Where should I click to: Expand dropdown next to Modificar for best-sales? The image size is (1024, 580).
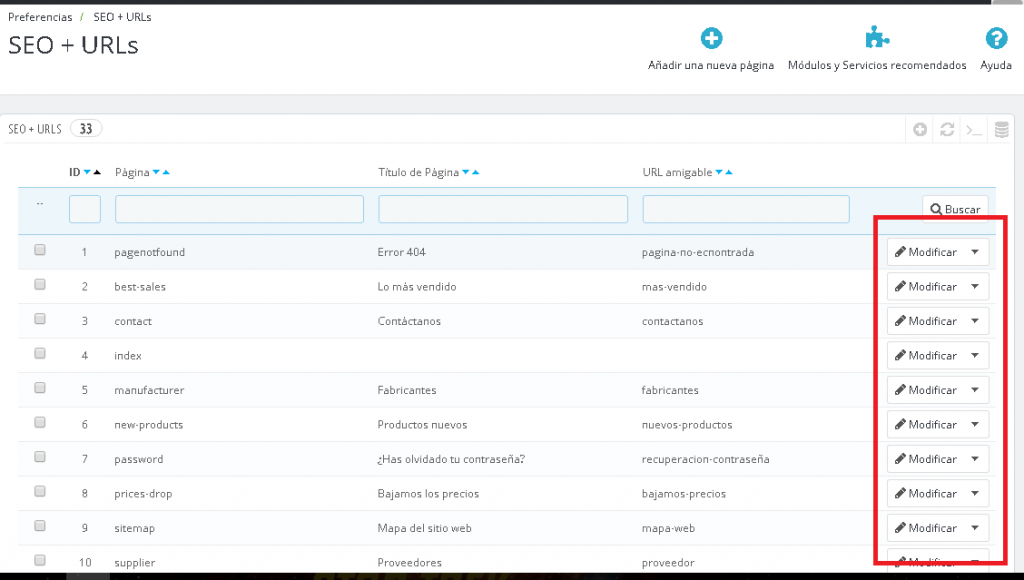pos(975,287)
